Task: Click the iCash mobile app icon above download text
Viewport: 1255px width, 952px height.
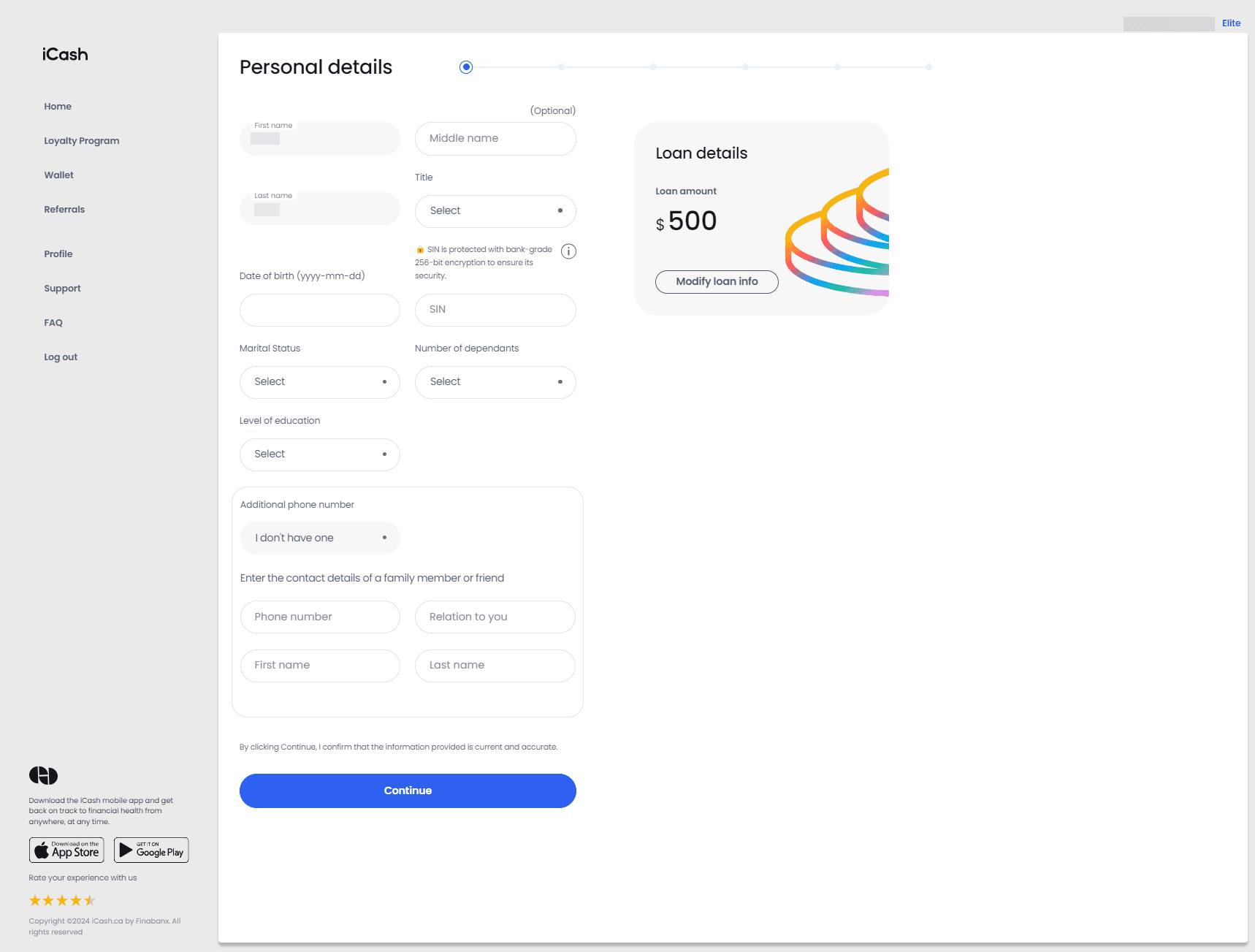Action: click(x=44, y=774)
